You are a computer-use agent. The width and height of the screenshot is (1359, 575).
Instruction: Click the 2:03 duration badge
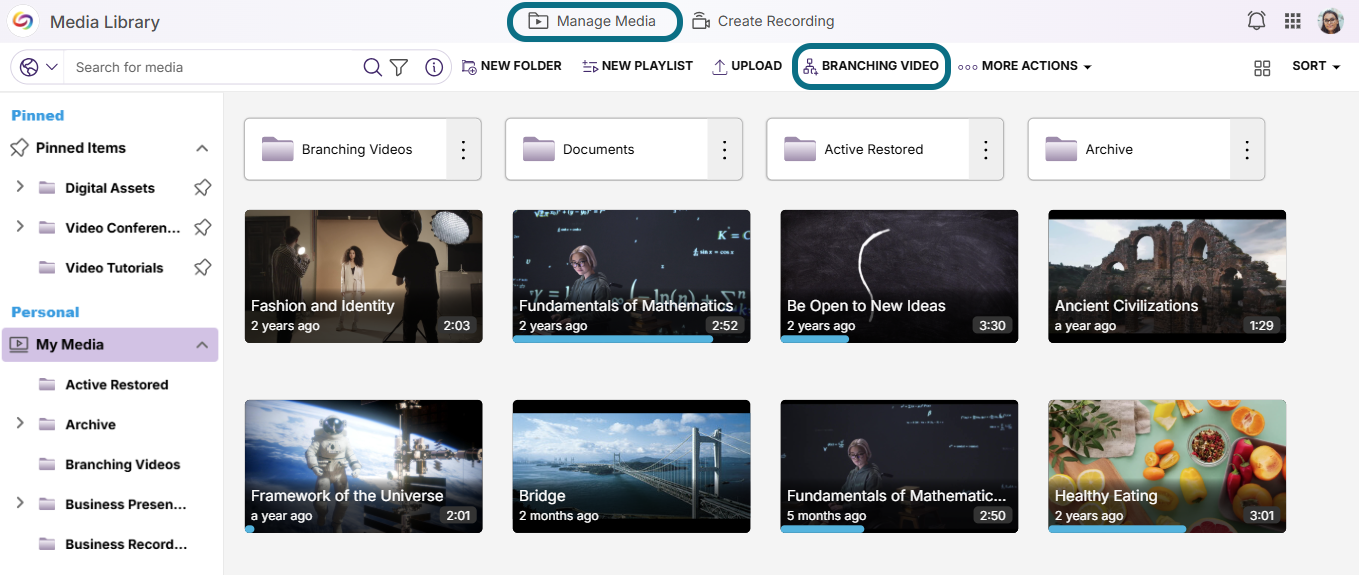456,326
